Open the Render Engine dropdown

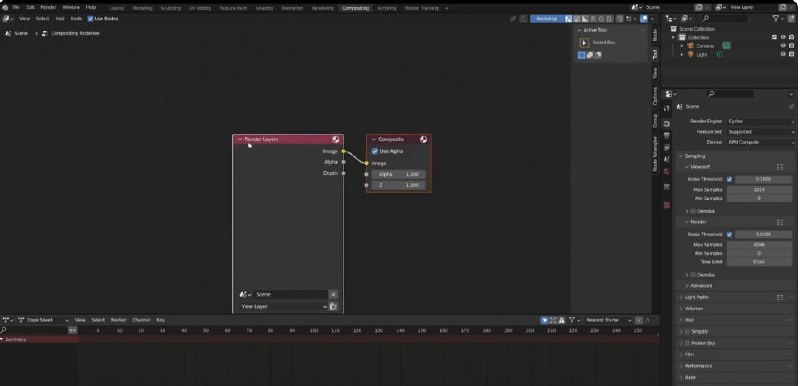760,121
